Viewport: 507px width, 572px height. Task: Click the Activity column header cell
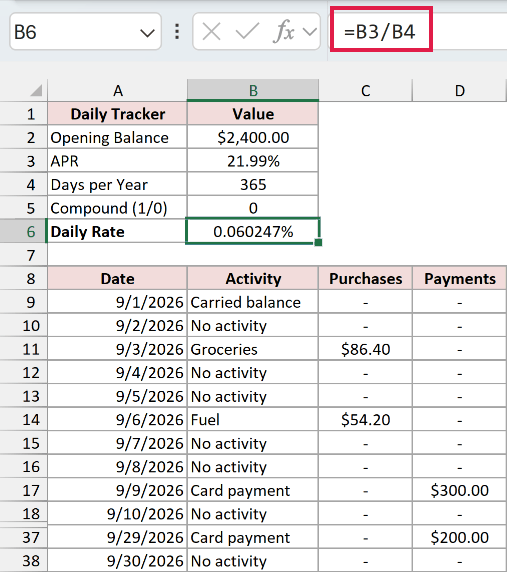253,279
